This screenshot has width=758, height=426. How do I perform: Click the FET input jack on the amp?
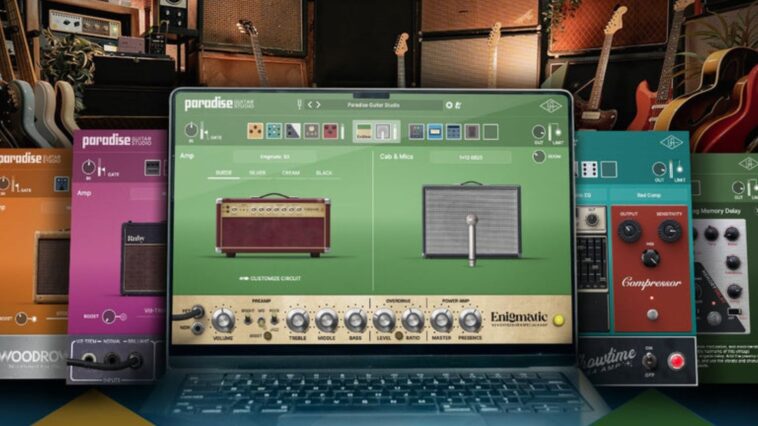(197, 311)
